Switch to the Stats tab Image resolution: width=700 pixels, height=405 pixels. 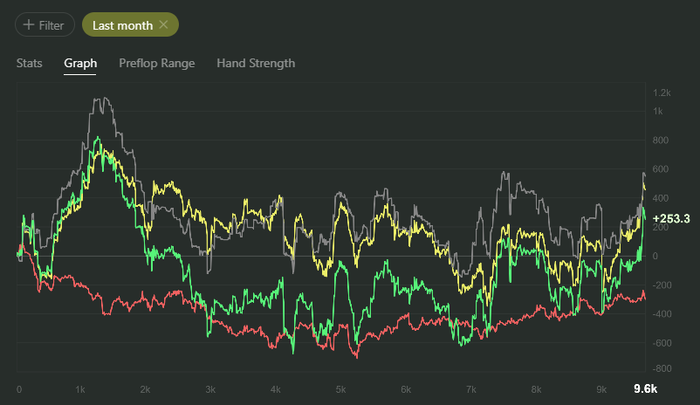pos(30,63)
